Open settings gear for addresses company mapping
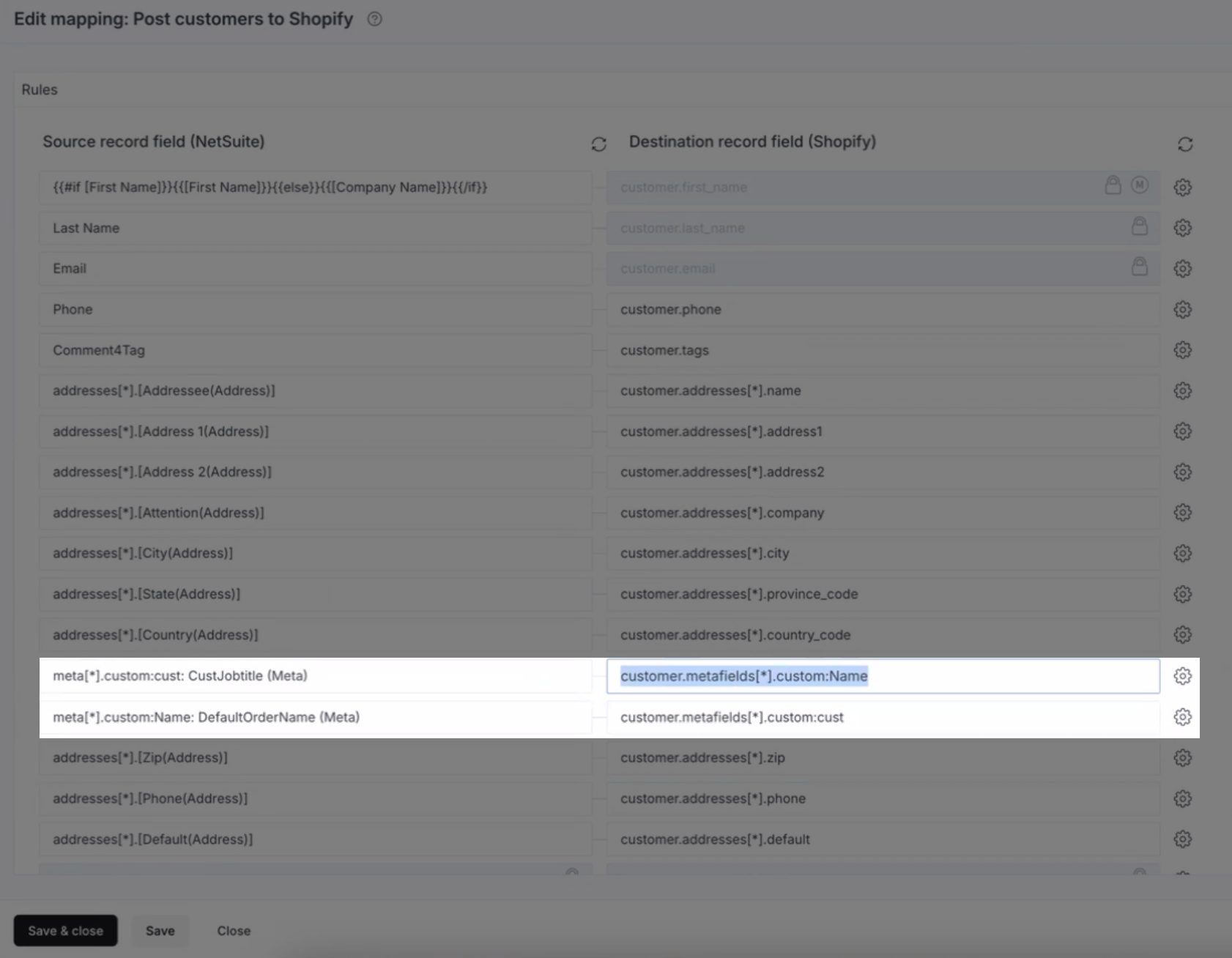The width and height of the screenshot is (1232, 958). click(1182, 513)
